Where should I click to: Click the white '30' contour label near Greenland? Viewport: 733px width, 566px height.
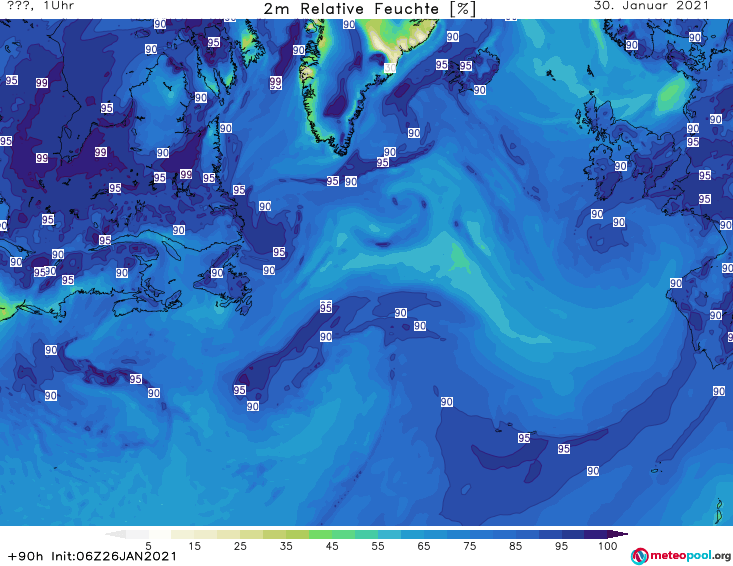click(x=390, y=68)
